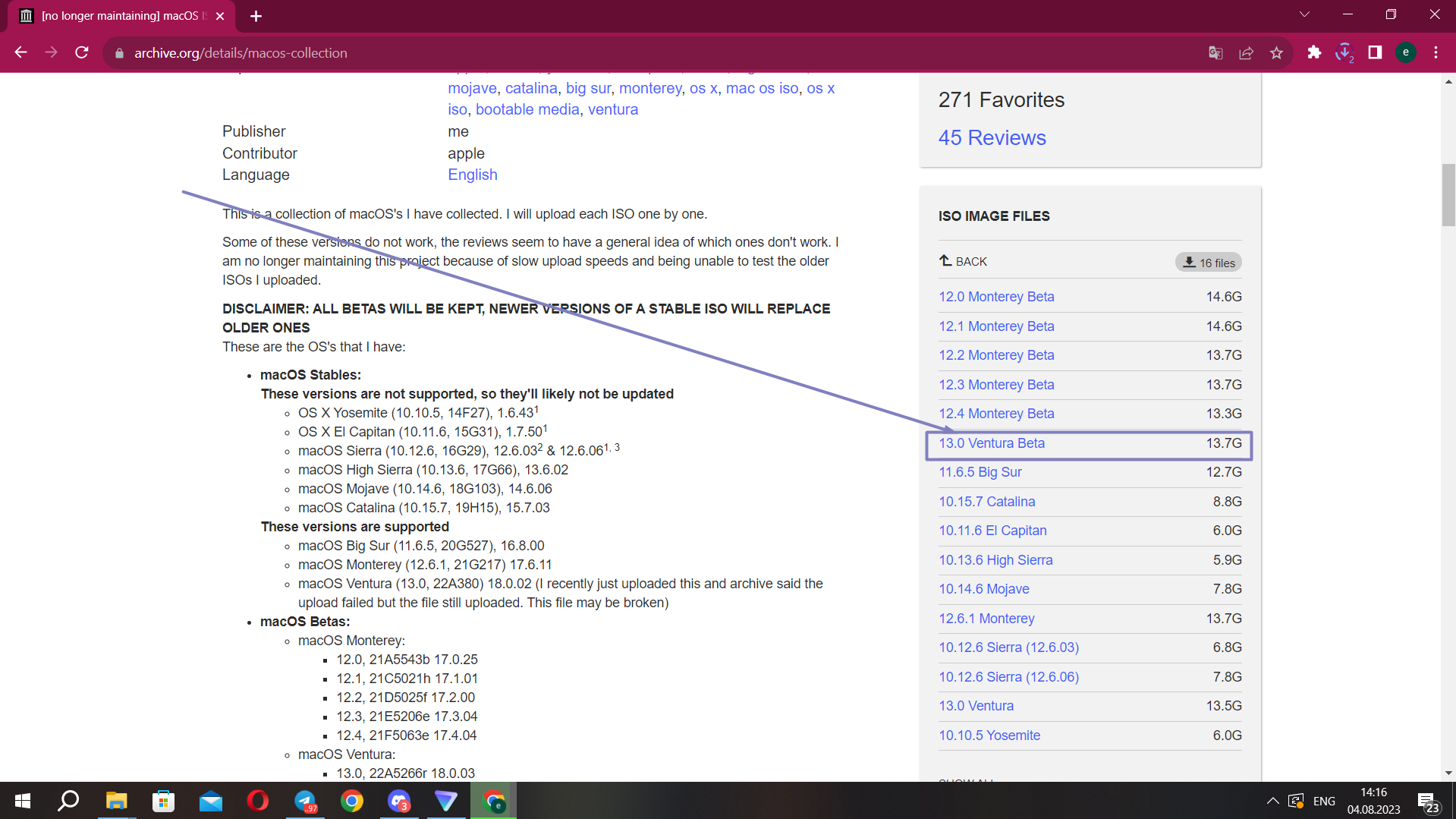This screenshot has width=1456, height=819.
Task: Download all 16 files
Action: click(1209, 262)
